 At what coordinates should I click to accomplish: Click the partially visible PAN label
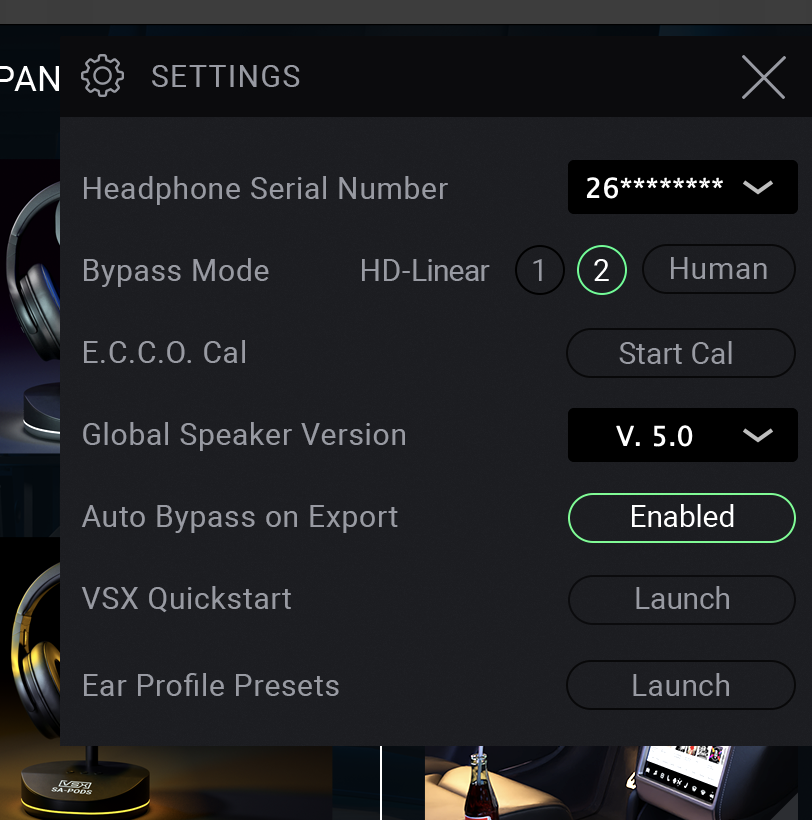click(x=30, y=79)
